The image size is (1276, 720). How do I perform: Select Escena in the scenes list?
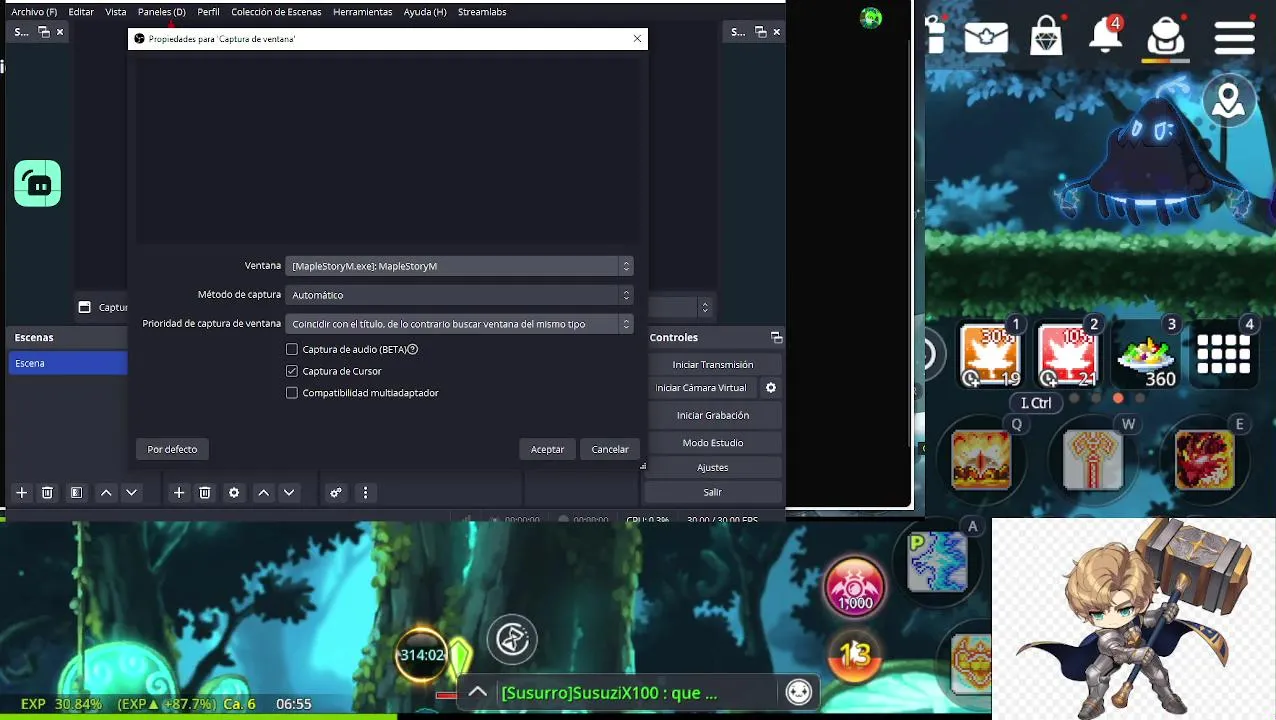[x=68, y=363]
